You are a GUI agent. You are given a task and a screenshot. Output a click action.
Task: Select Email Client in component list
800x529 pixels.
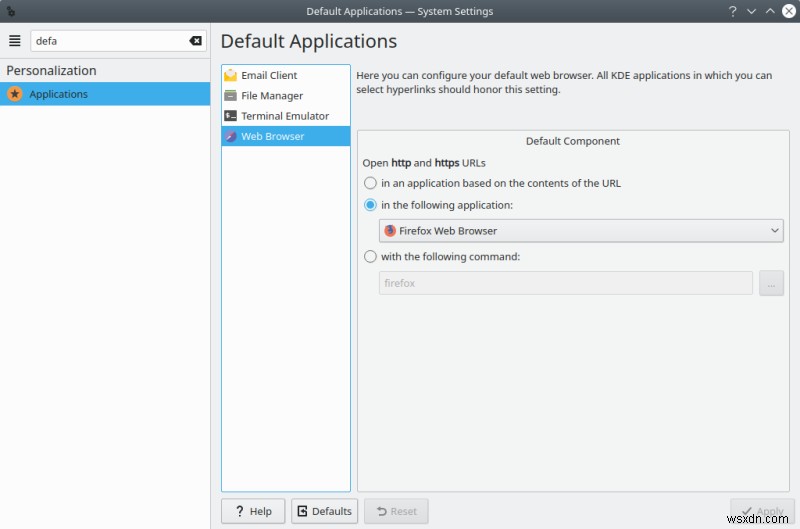[286, 75]
